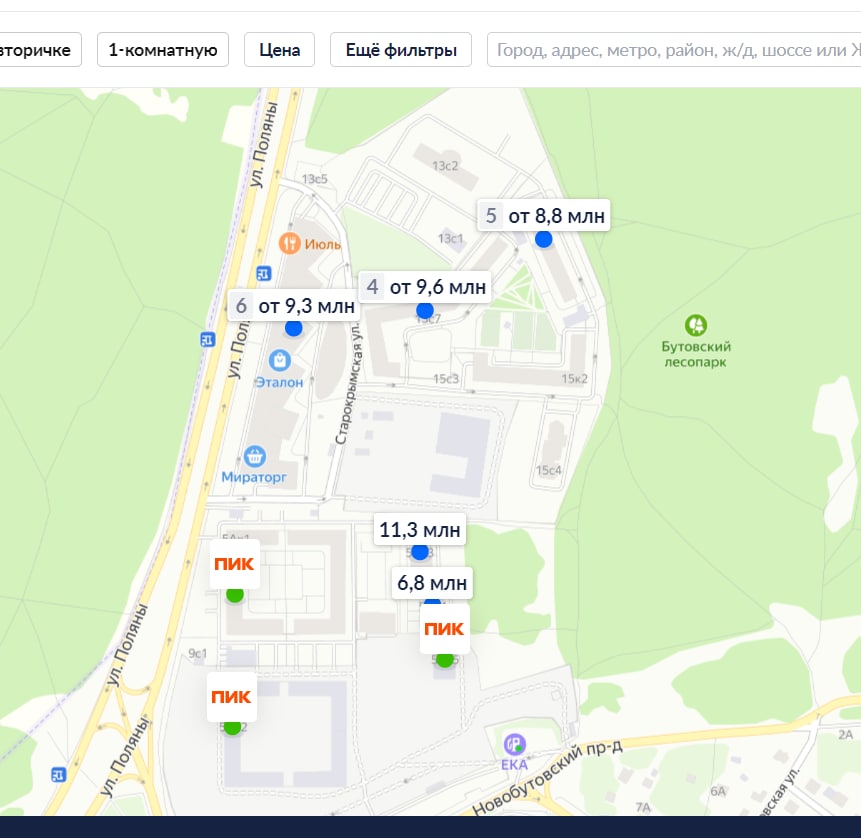Click the Бутовский лесопарк label

click(696, 354)
